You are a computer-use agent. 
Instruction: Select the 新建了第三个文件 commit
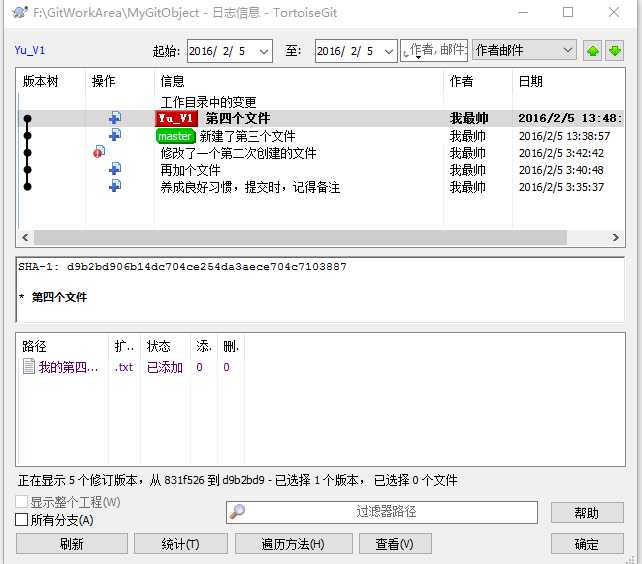321,136
